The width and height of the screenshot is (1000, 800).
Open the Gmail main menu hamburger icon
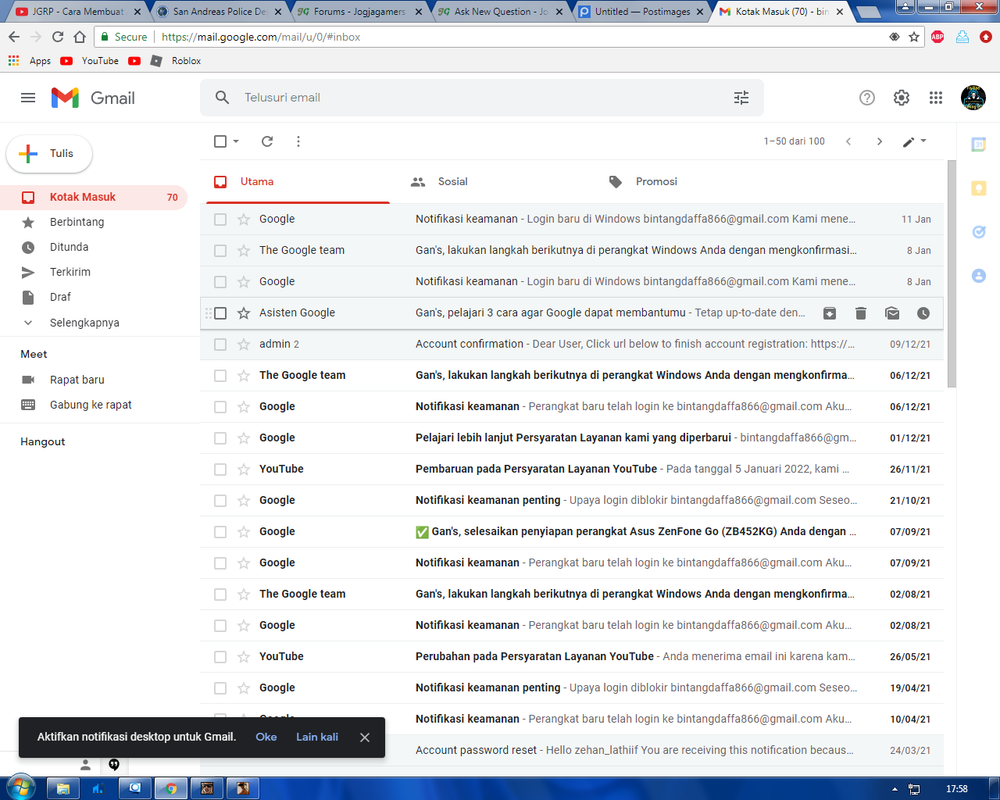click(x=28, y=98)
